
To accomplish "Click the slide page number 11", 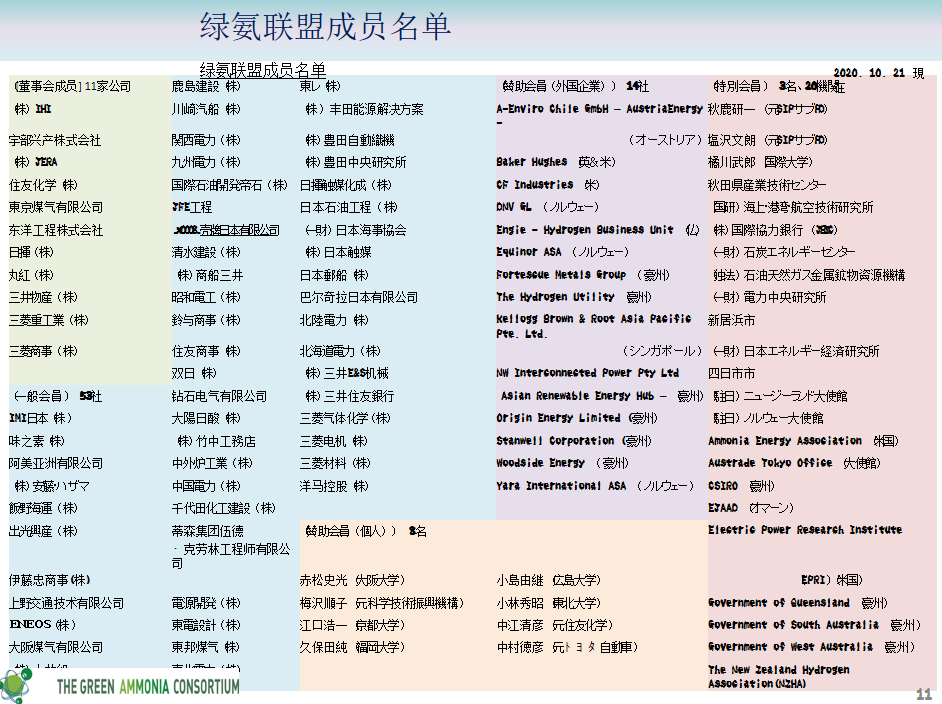I will [x=923, y=694].
